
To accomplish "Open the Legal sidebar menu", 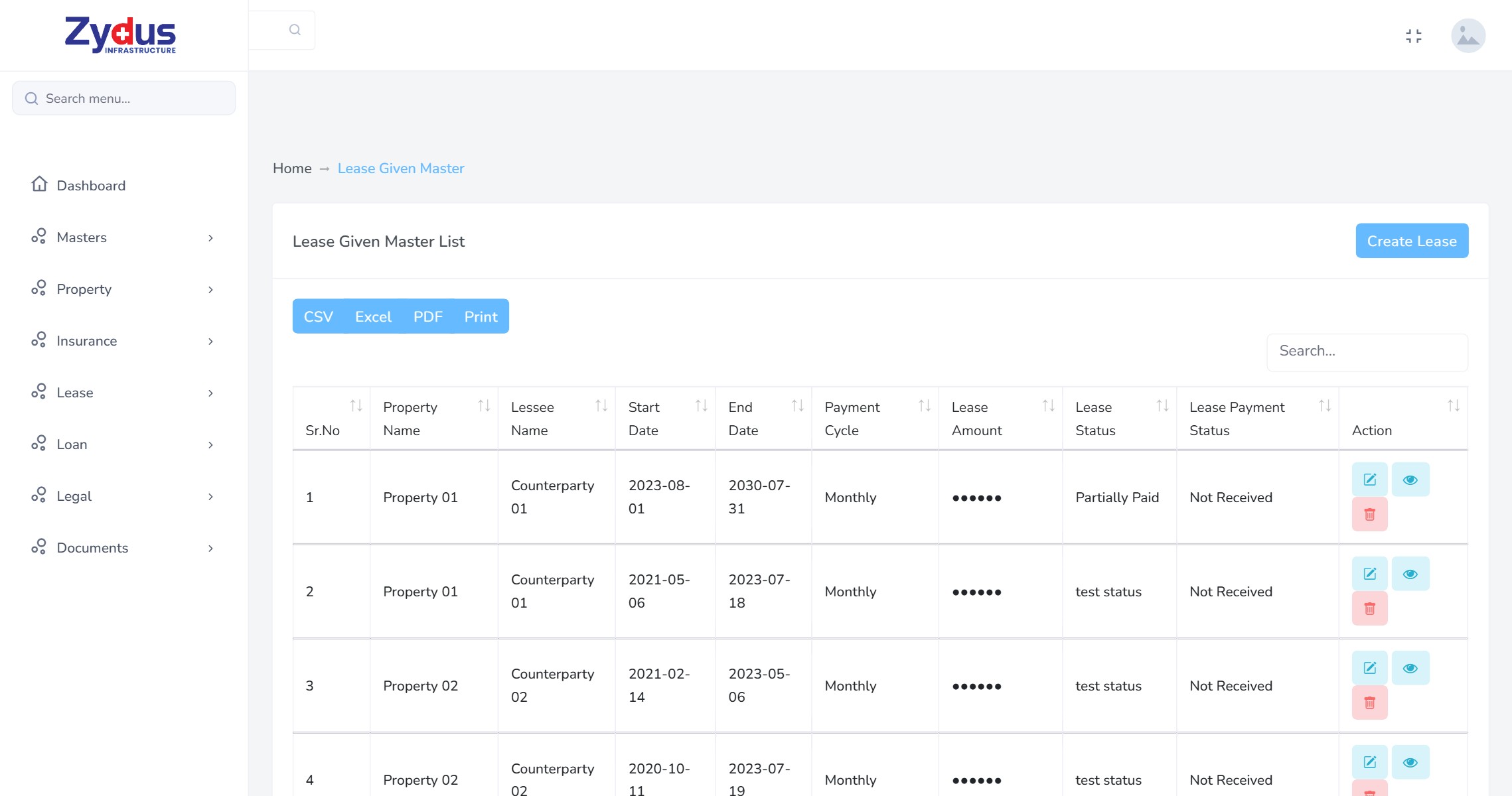I will pos(123,496).
